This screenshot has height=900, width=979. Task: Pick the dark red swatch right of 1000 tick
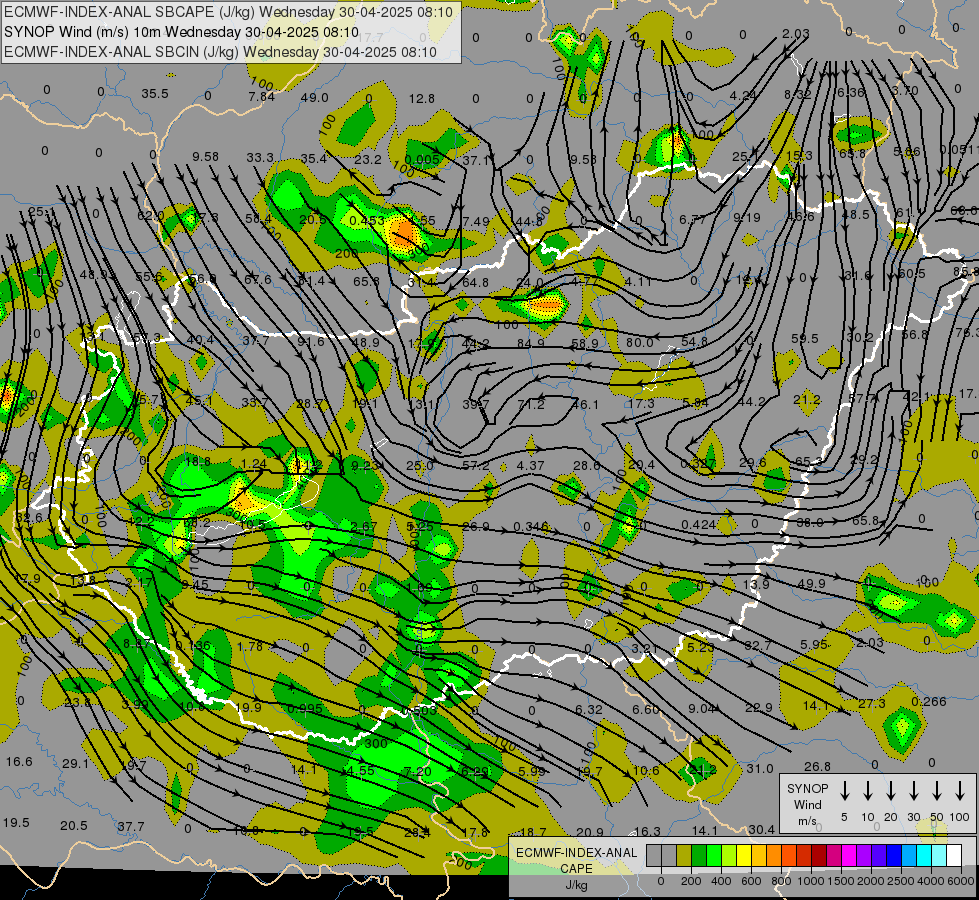click(819, 855)
